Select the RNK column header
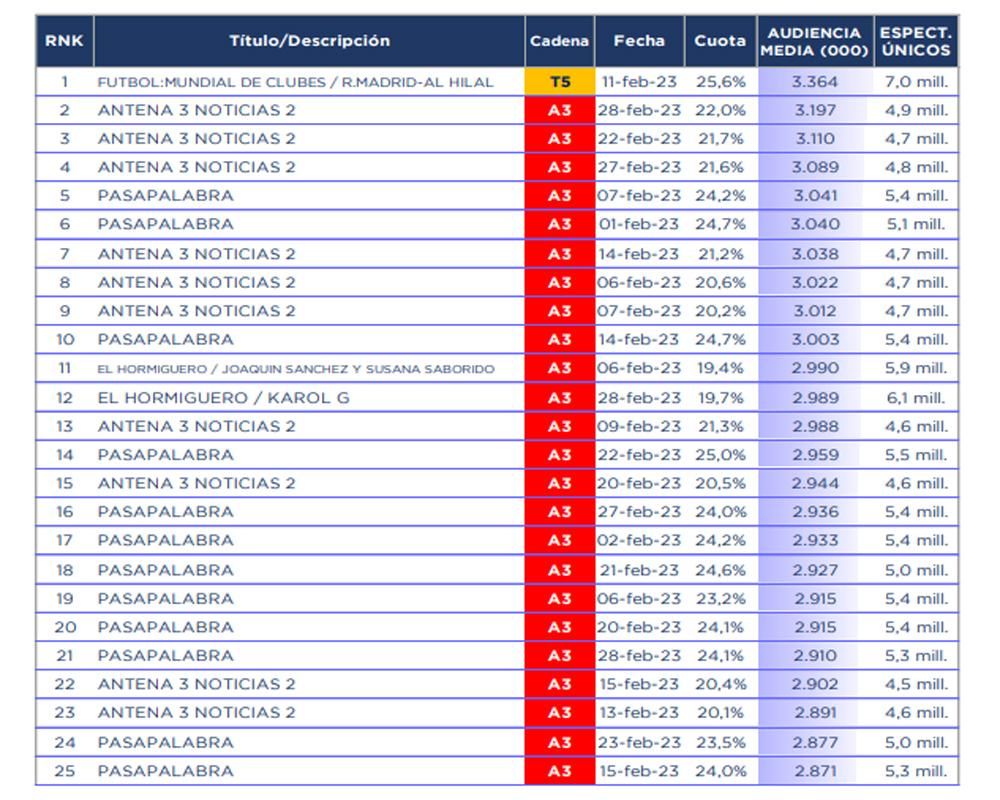The image size is (1000, 800). click(x=65, y=41)
